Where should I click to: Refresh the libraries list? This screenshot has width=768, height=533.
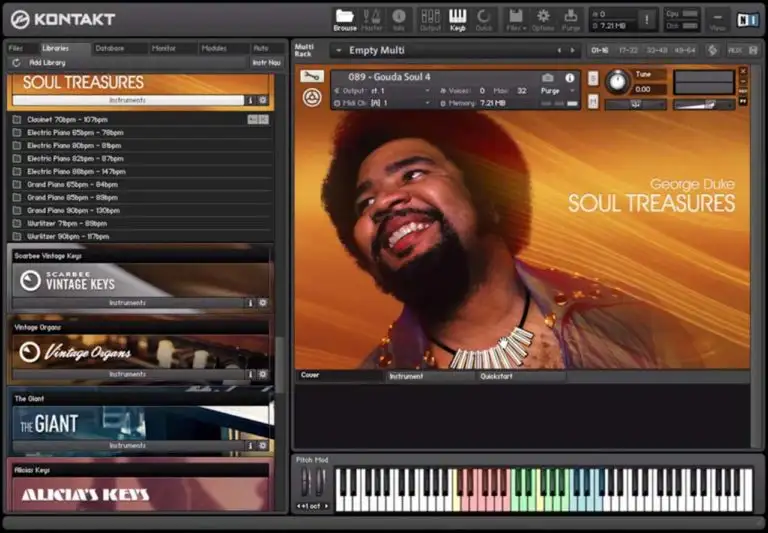pos(16,63)
